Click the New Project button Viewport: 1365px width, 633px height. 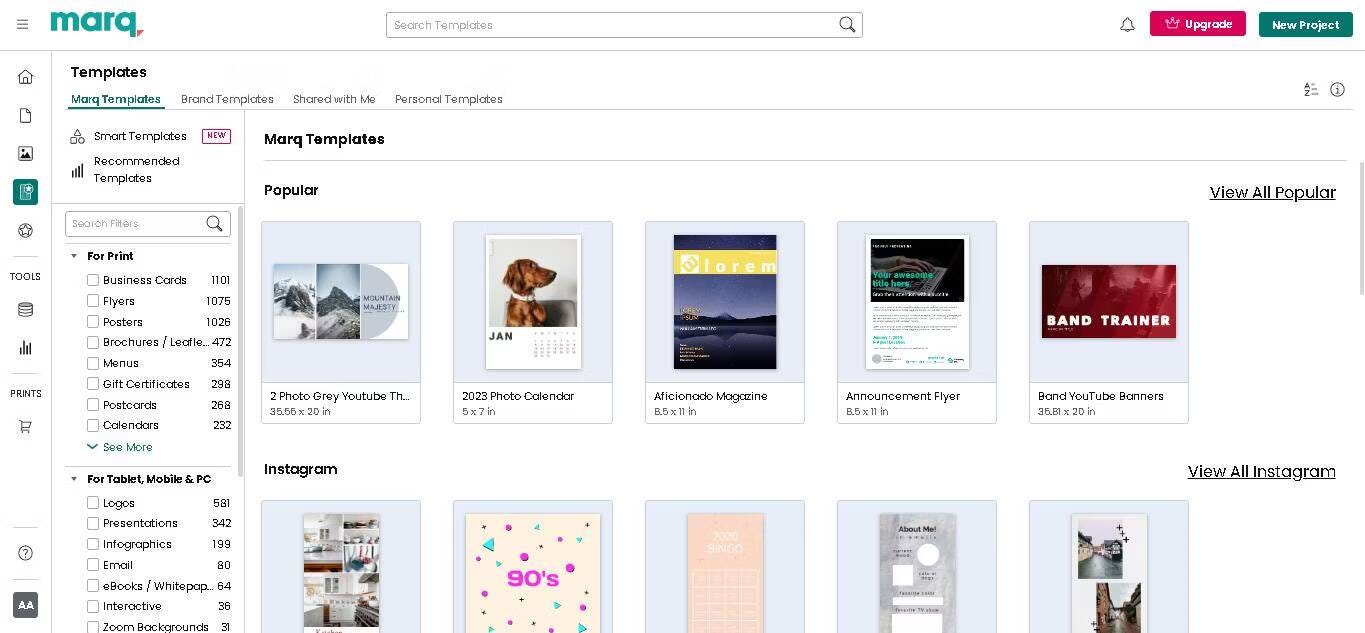[x=1305, y=24]
